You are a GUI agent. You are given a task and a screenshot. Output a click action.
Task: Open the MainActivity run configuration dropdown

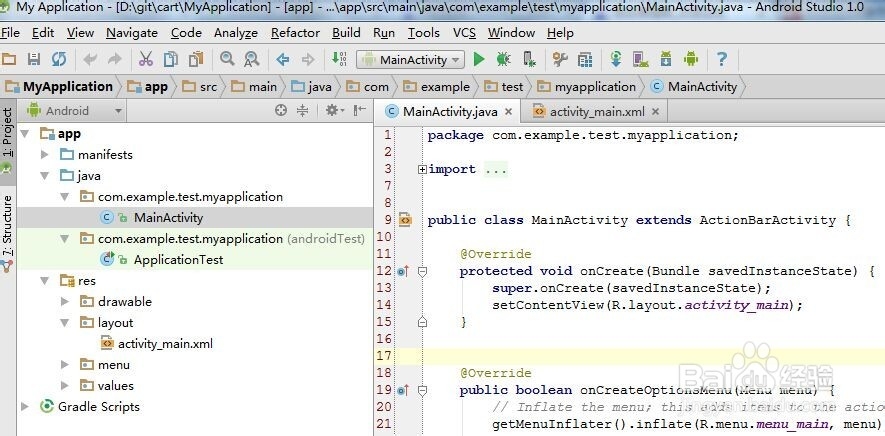(x=410, y=59)
